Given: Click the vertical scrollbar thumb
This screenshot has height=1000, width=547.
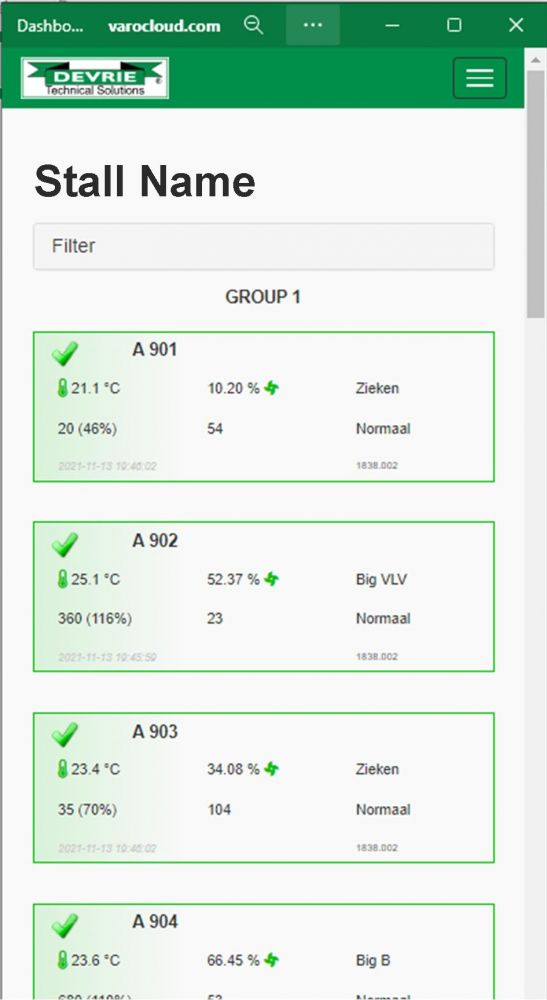Looking at the screenshot, I should point(536,193).
